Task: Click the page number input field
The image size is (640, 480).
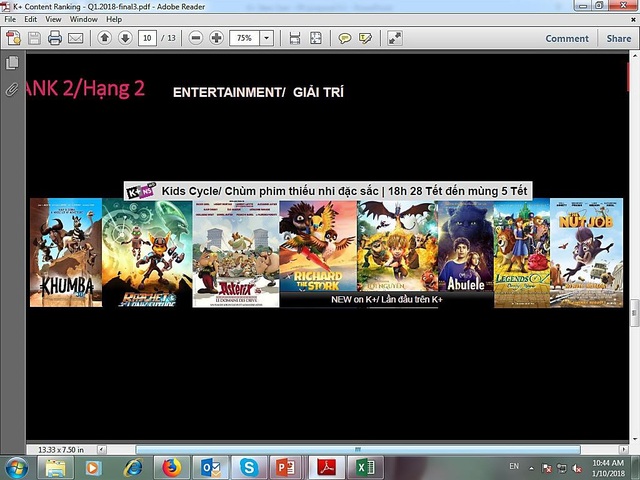Action: tap(148, 38)
